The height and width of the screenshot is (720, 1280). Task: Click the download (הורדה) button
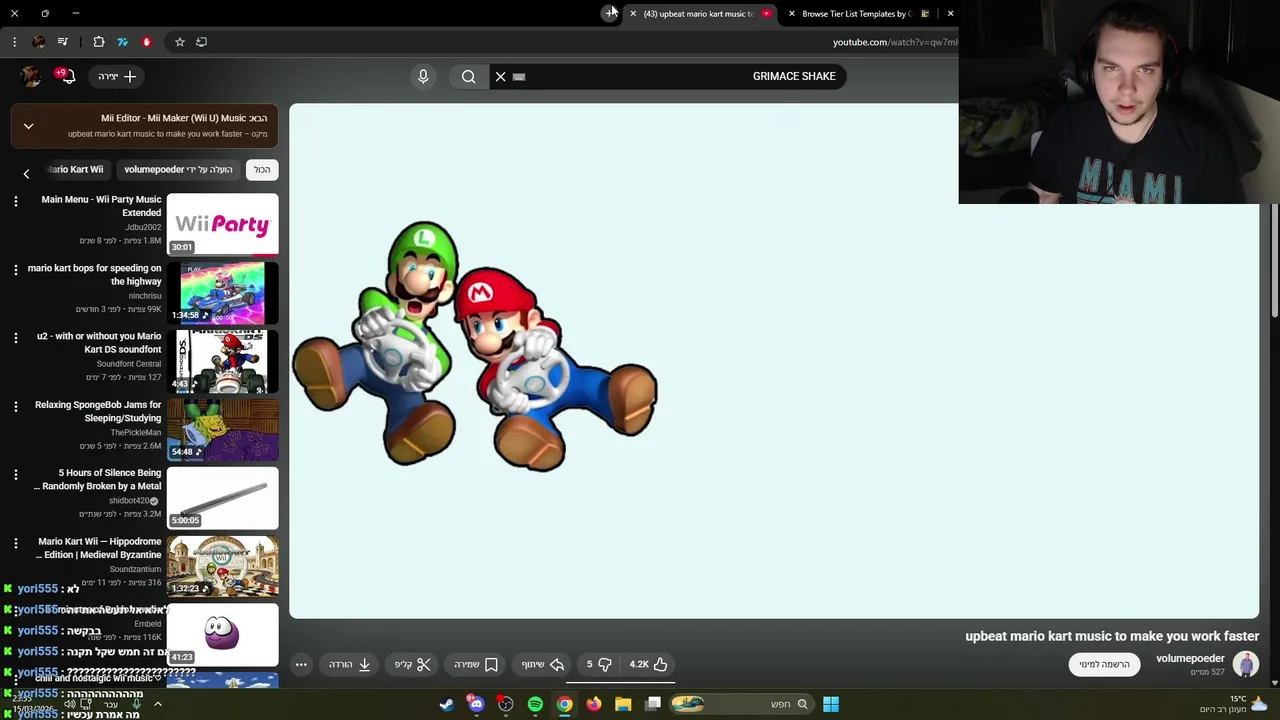click(x=350, y=664)
